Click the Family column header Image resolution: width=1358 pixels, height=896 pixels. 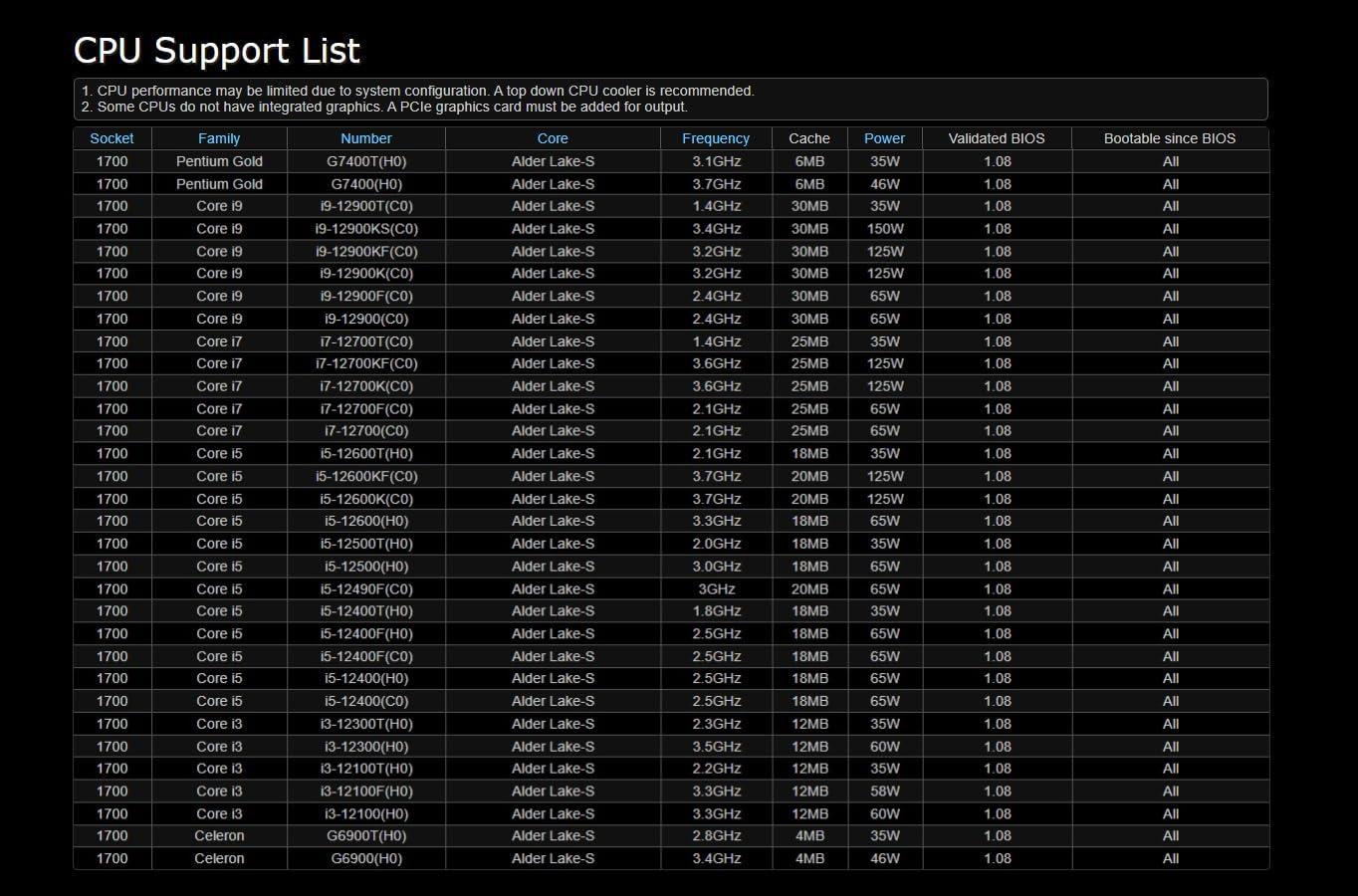[x=219, y=138]
